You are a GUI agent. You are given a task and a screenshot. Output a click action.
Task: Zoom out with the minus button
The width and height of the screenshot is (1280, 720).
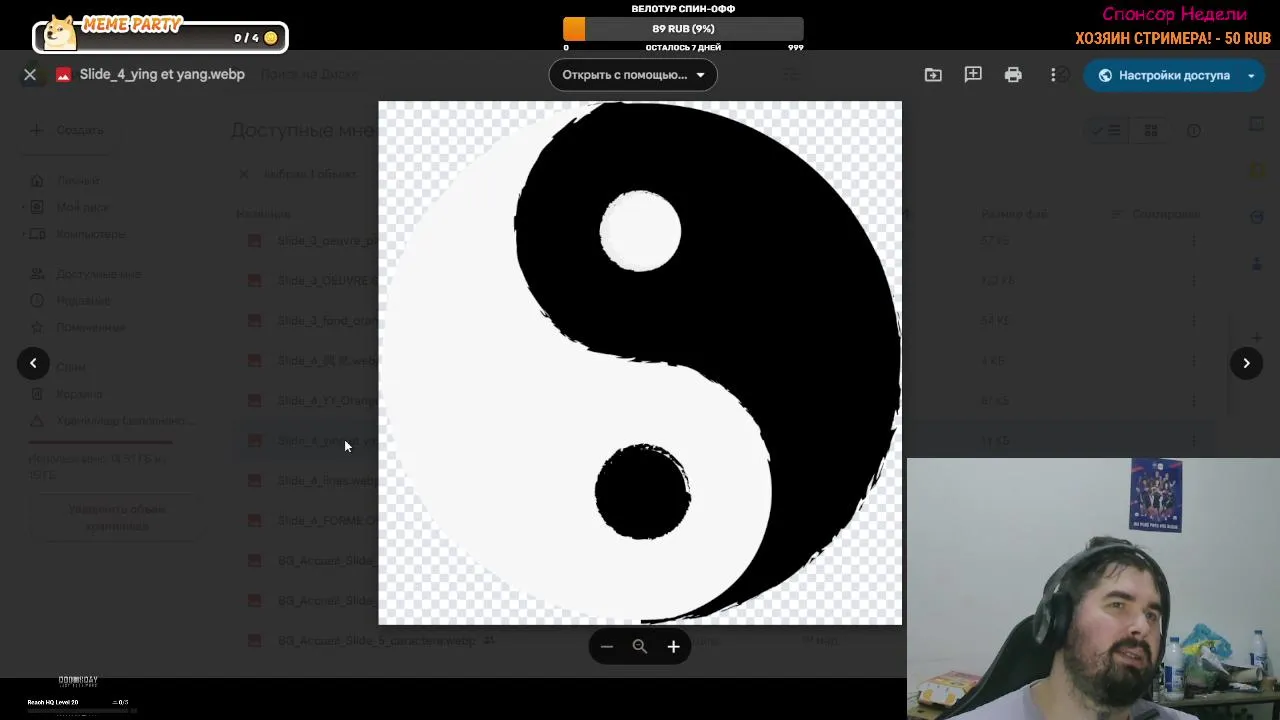[x=607, y=647]
